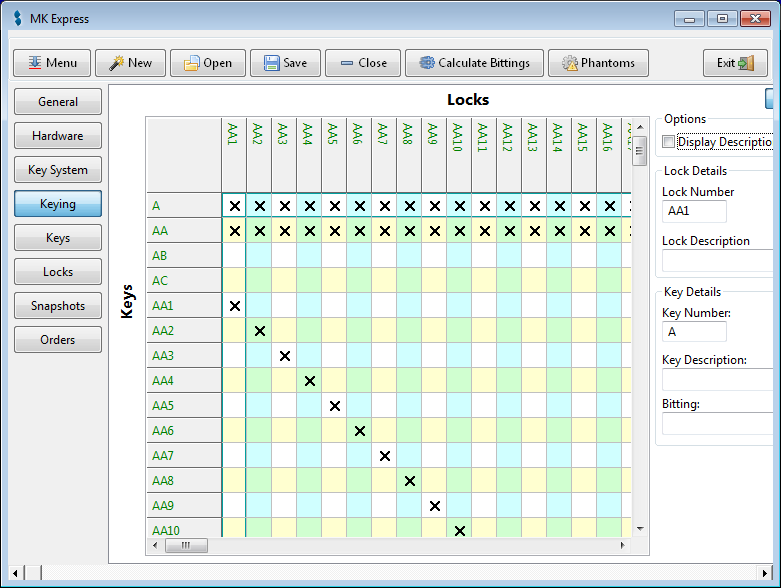Screen dimensions: 781x588
Task: Click the Bitting field
Action: [717, 424]
